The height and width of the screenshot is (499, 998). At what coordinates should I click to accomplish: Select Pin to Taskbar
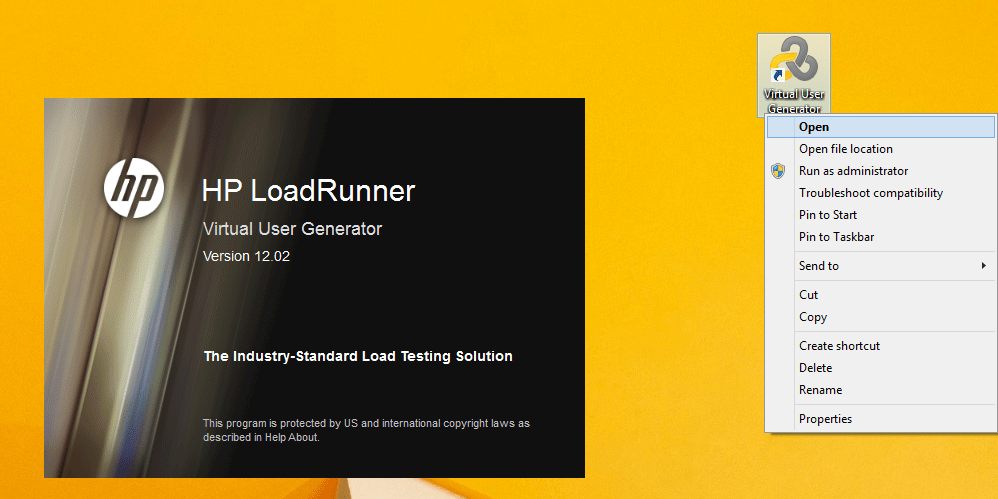(x=881, y=237)
